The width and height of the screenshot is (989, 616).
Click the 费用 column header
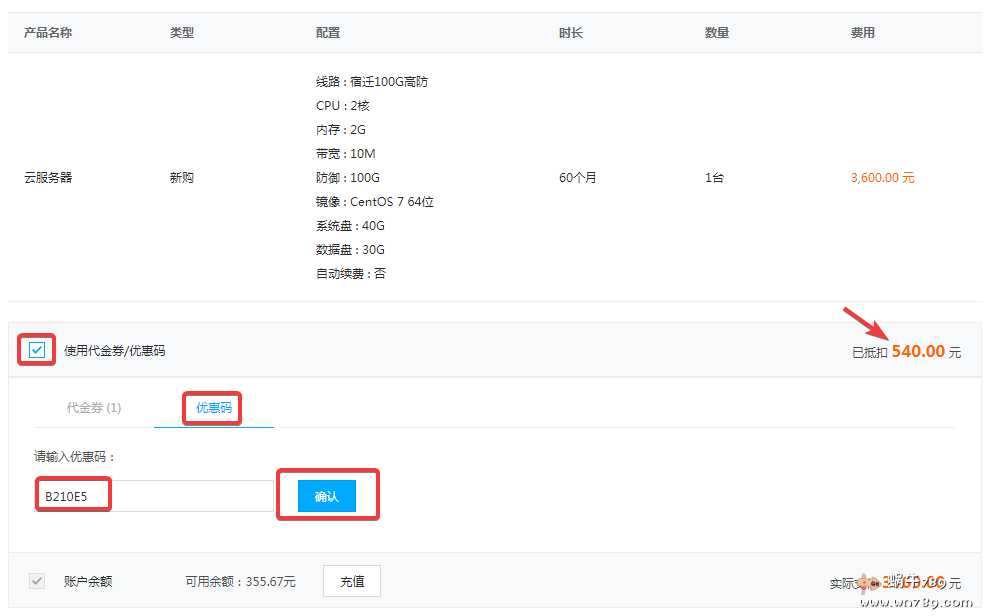[x=863, y=33]
